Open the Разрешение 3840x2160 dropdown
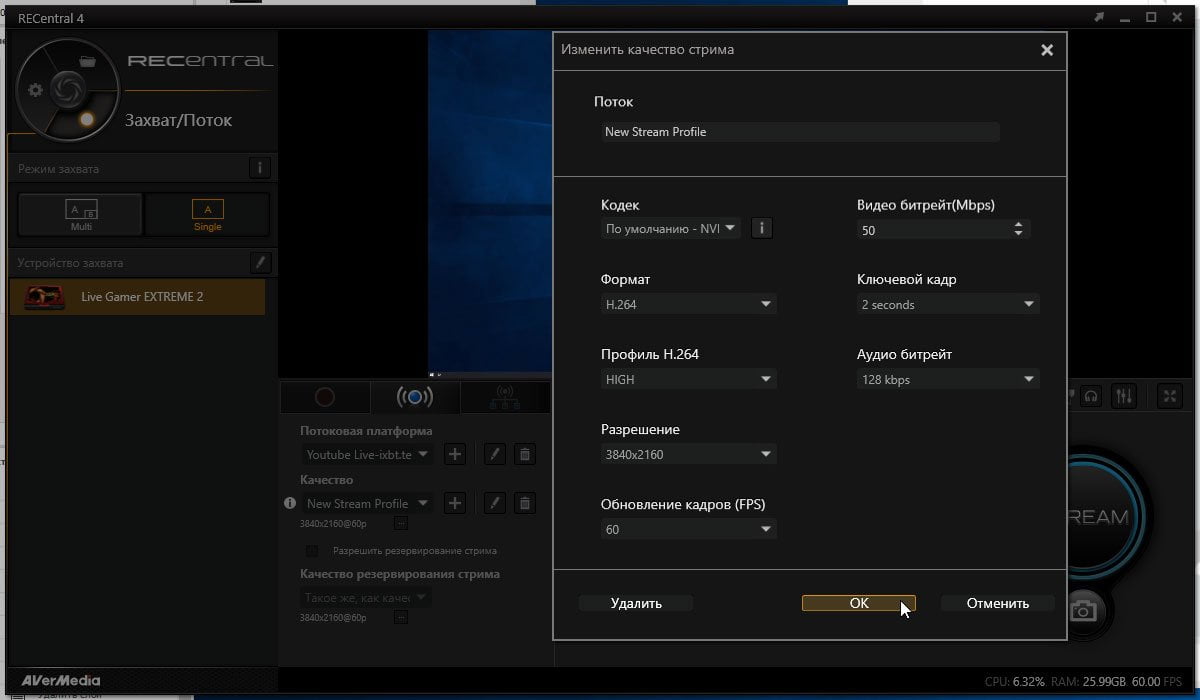The width and height of the screenshot is (1200, 700). click(688, 454)
